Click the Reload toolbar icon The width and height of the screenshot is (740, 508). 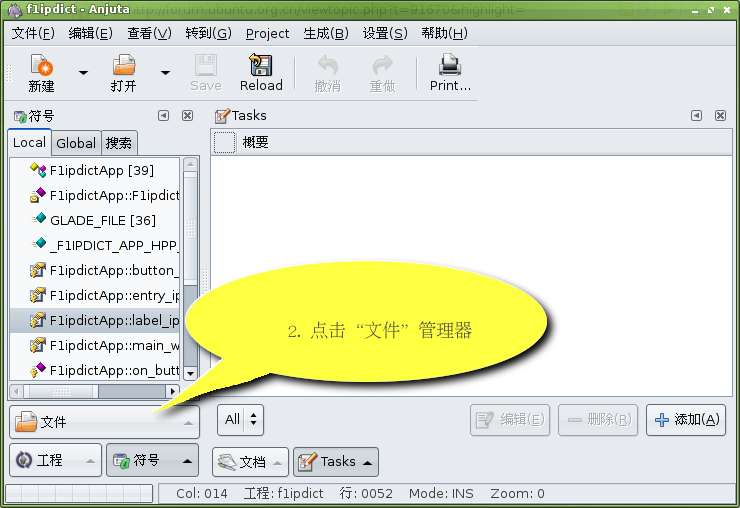click(x=261, y=73)
